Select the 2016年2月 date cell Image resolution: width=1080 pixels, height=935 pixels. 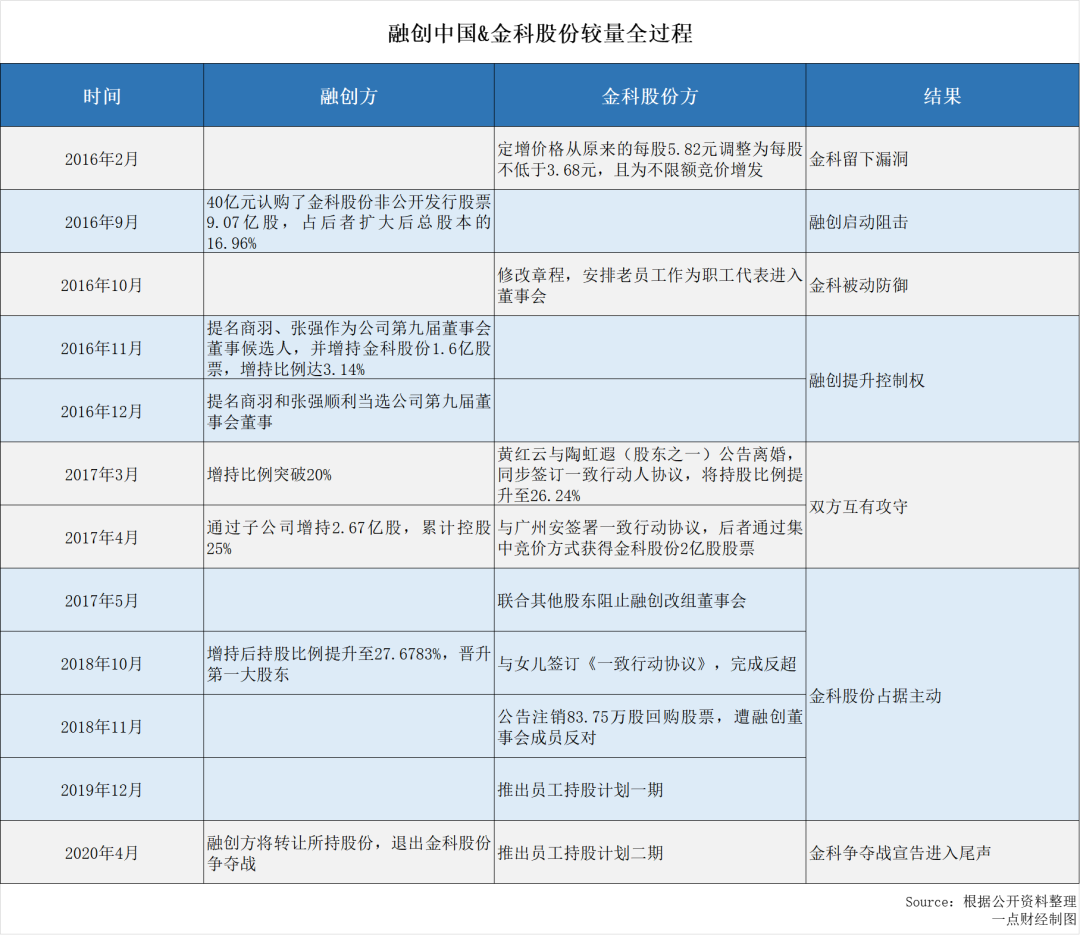pyautogui.click(x=101, y=159)
